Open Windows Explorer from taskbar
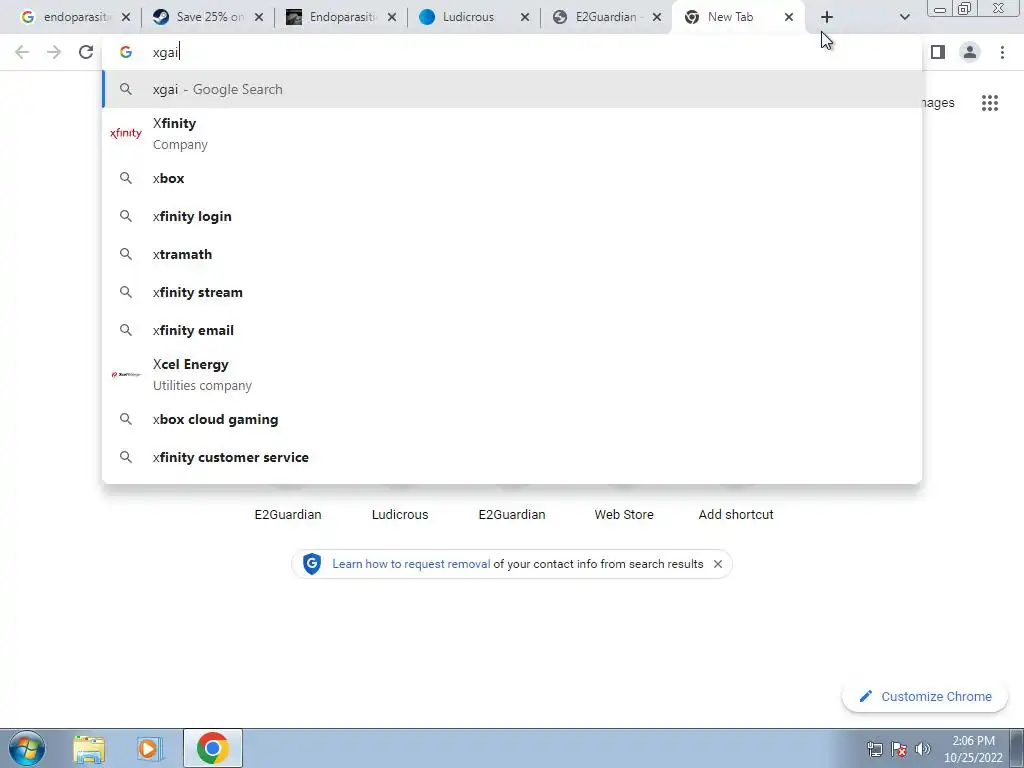This screenshot has width=1024, height=768. (89, 748)
